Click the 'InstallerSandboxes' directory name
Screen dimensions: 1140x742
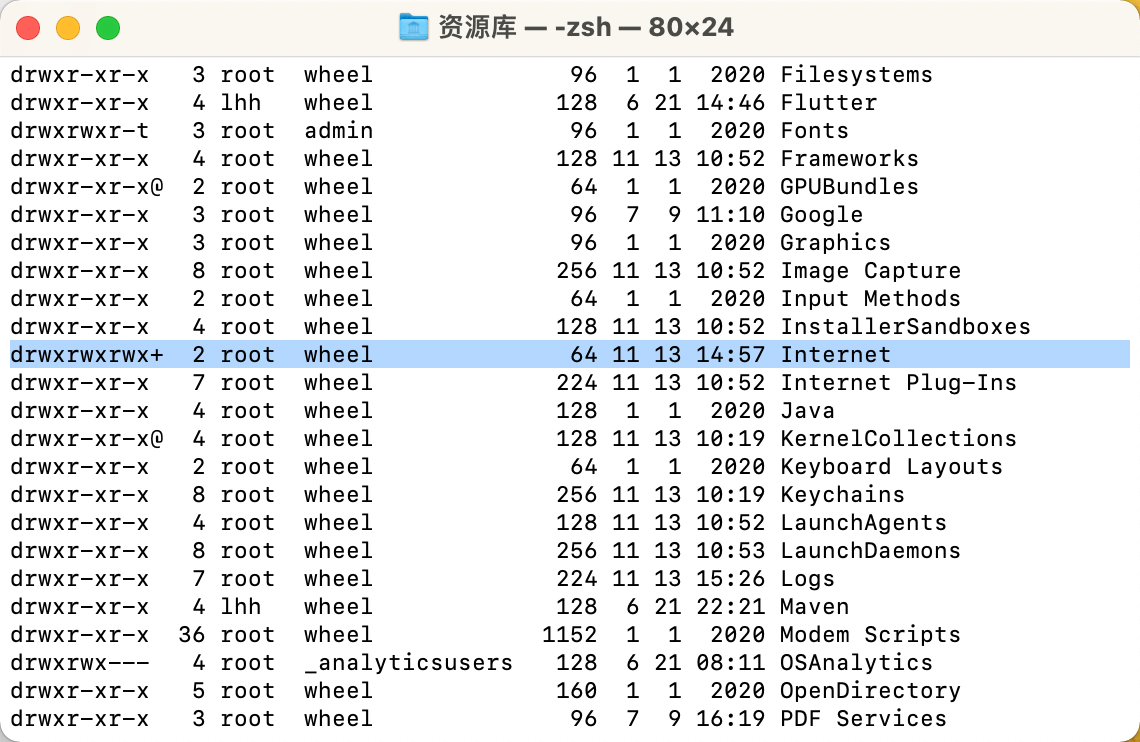(905, 327)
